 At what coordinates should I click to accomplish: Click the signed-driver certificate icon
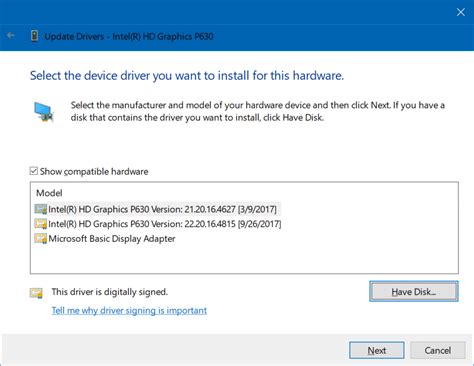pos(36,293)
